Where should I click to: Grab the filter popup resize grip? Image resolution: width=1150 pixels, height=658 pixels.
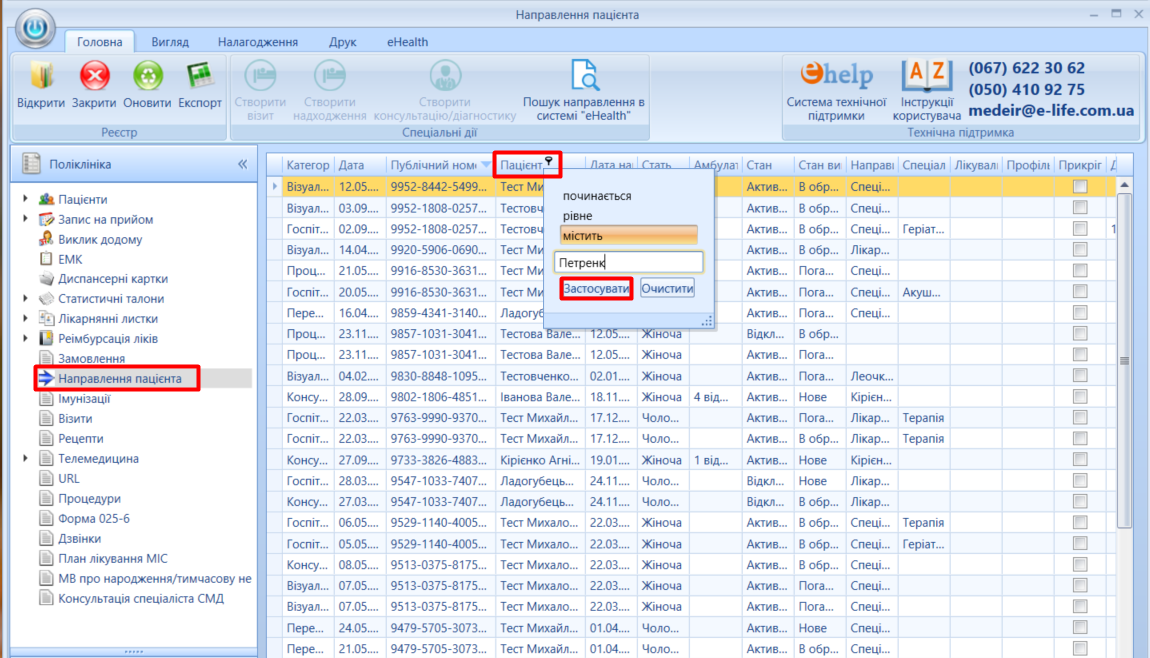coord(707,321)
